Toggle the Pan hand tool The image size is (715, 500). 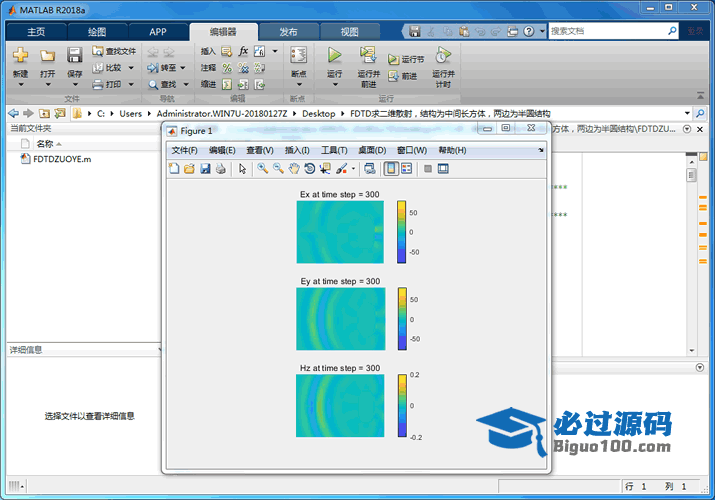[x=294, y=169]
